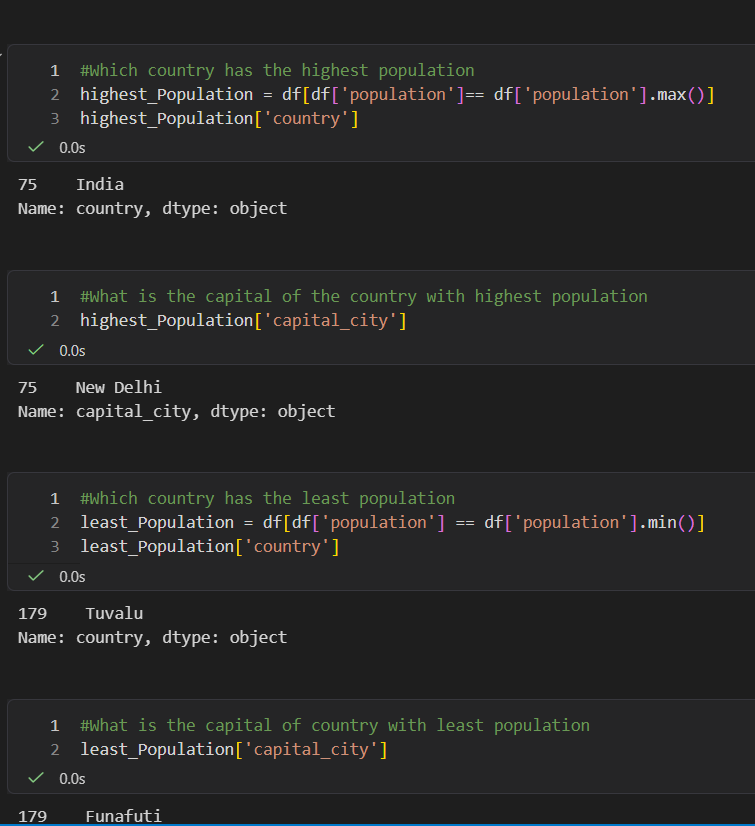Click the comment '#Which country has the highest population'
This screenshot has height=826, width=755.
click(277, 70)
